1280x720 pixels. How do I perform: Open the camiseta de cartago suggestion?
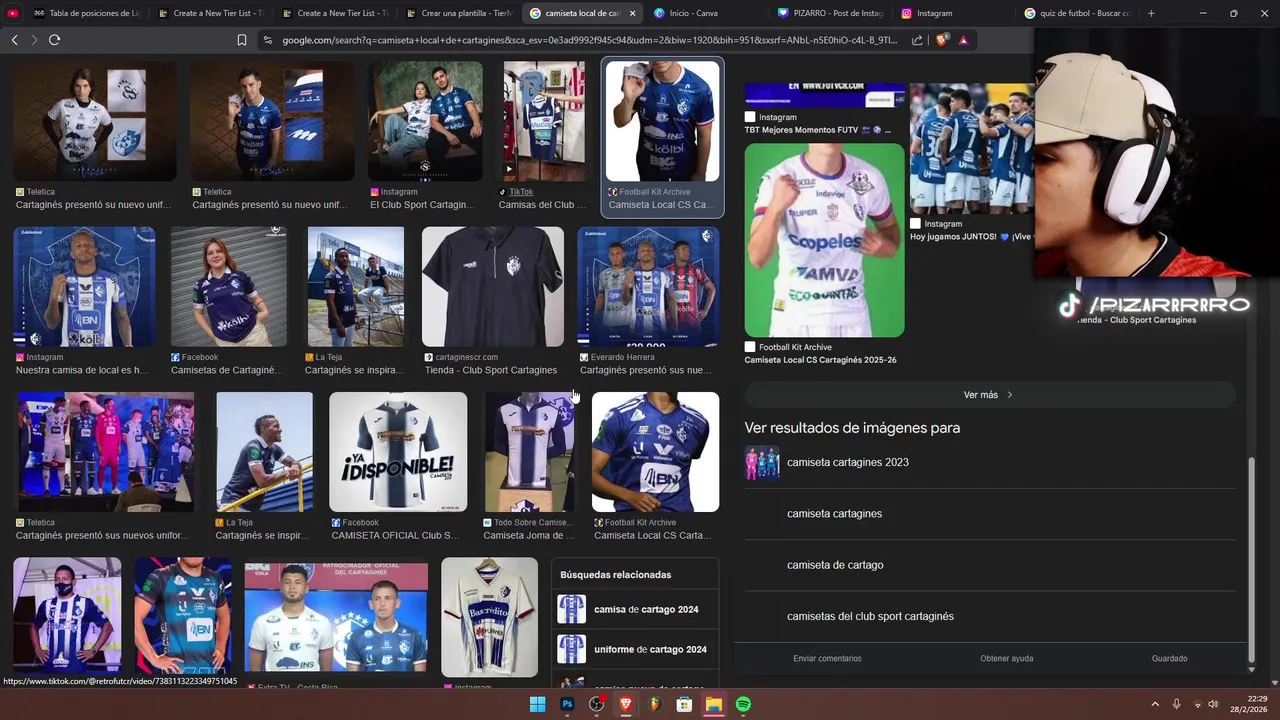tap(835, 565)
